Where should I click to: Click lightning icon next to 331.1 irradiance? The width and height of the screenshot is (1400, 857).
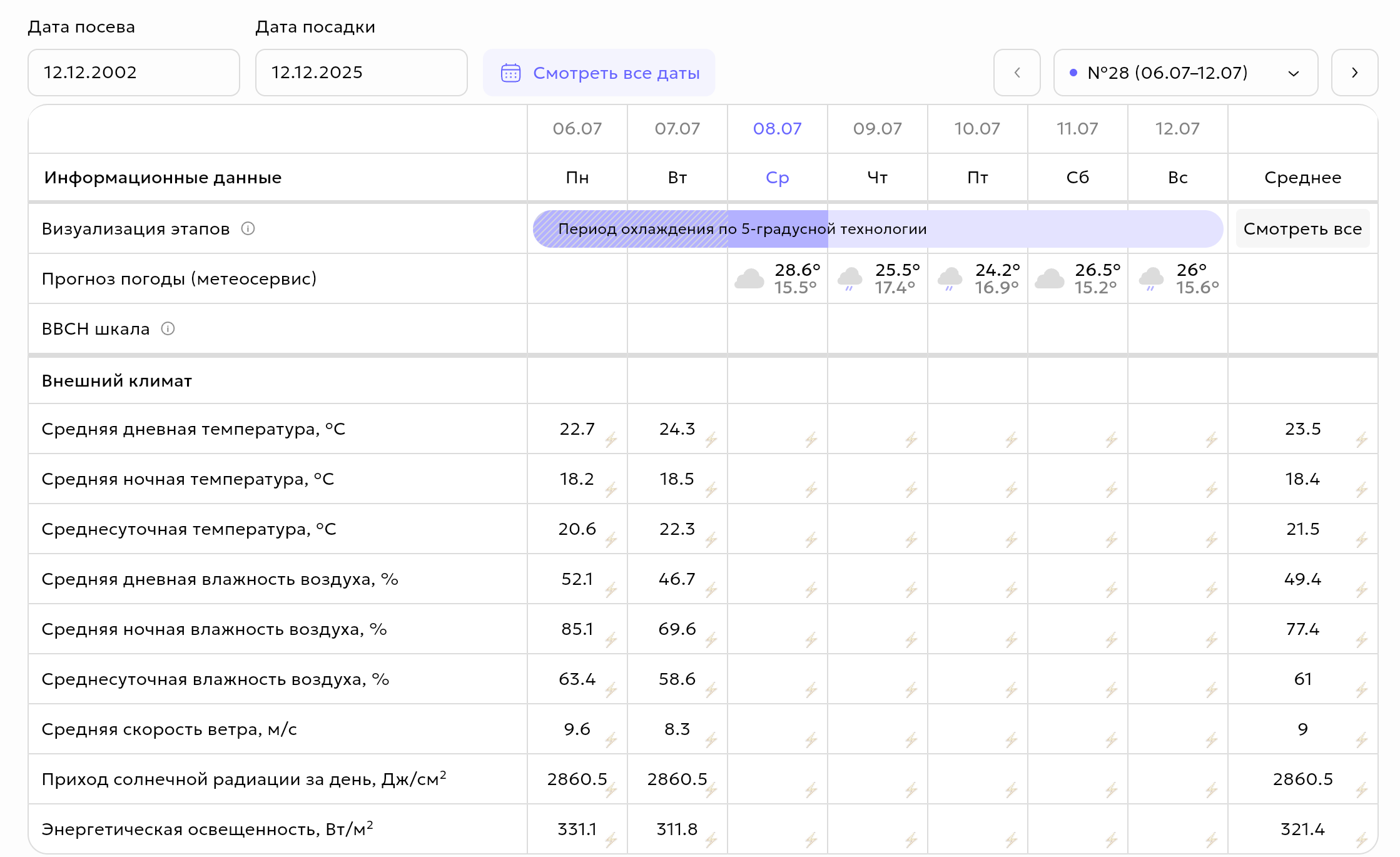coord(611,840)
